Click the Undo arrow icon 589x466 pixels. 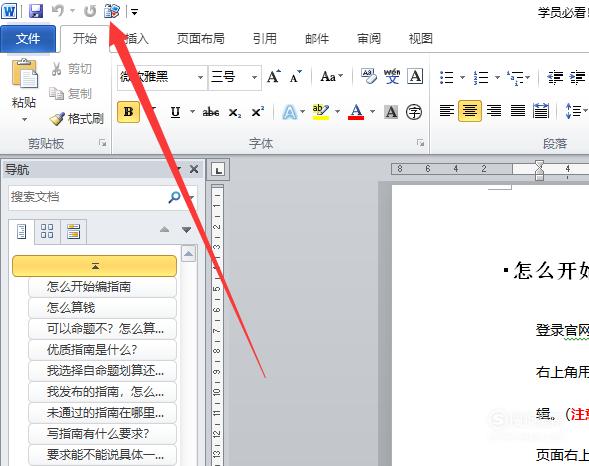click(57, 11)
